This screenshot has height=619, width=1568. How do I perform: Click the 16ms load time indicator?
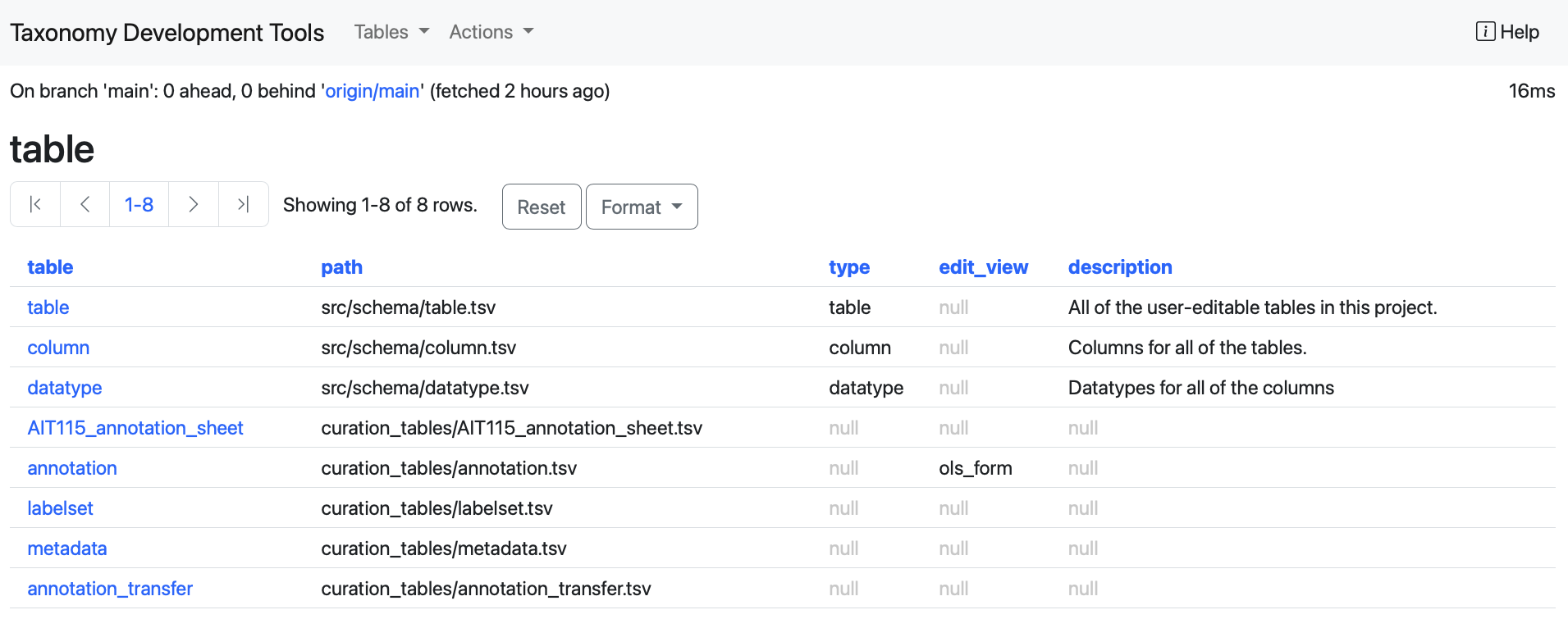pyautogui.click(x=1532, y=91)
